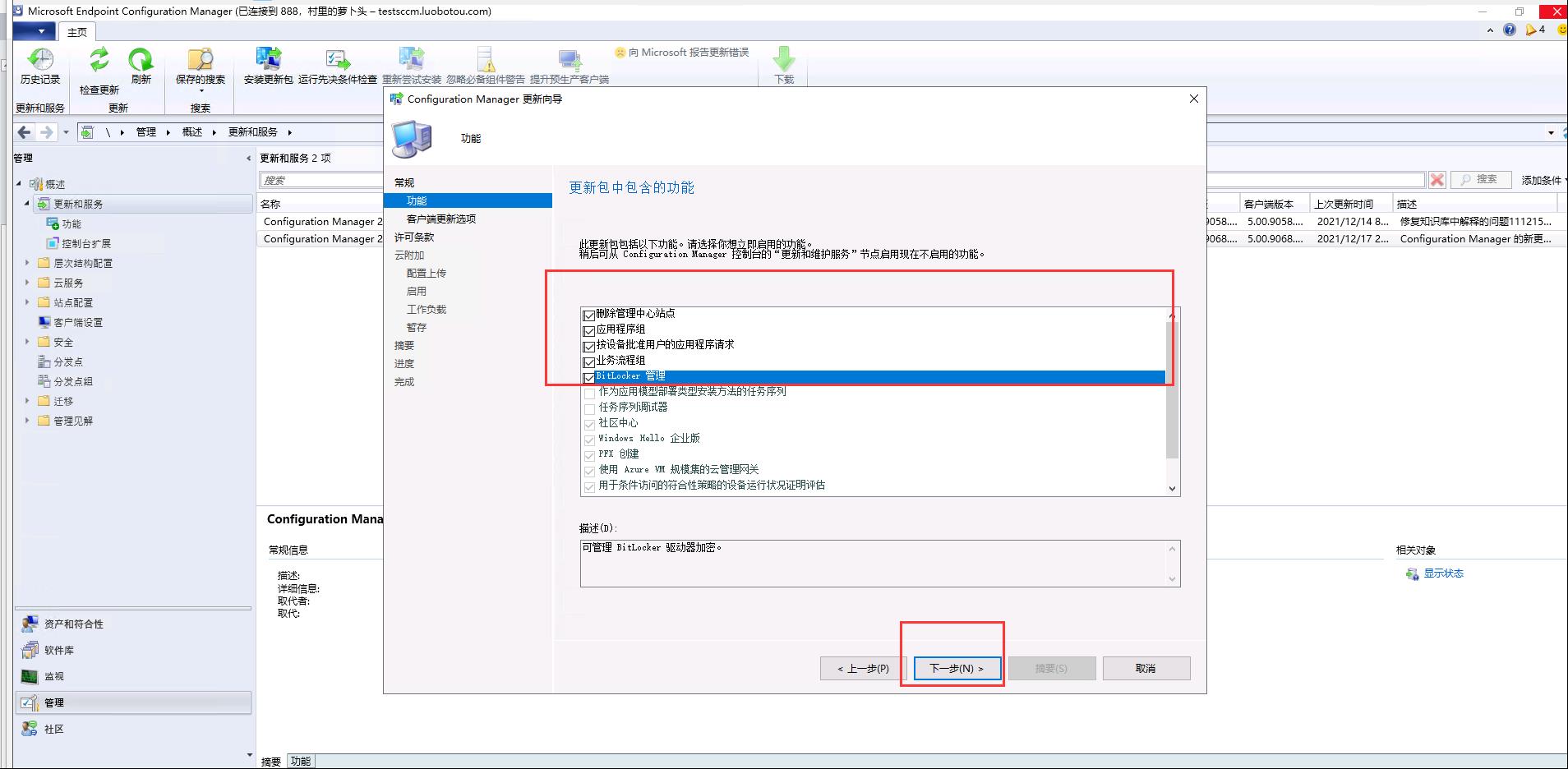This screenshot has width=1568, height=769.
Task: Click 添加条件 criteria link
Action: 1541,180
